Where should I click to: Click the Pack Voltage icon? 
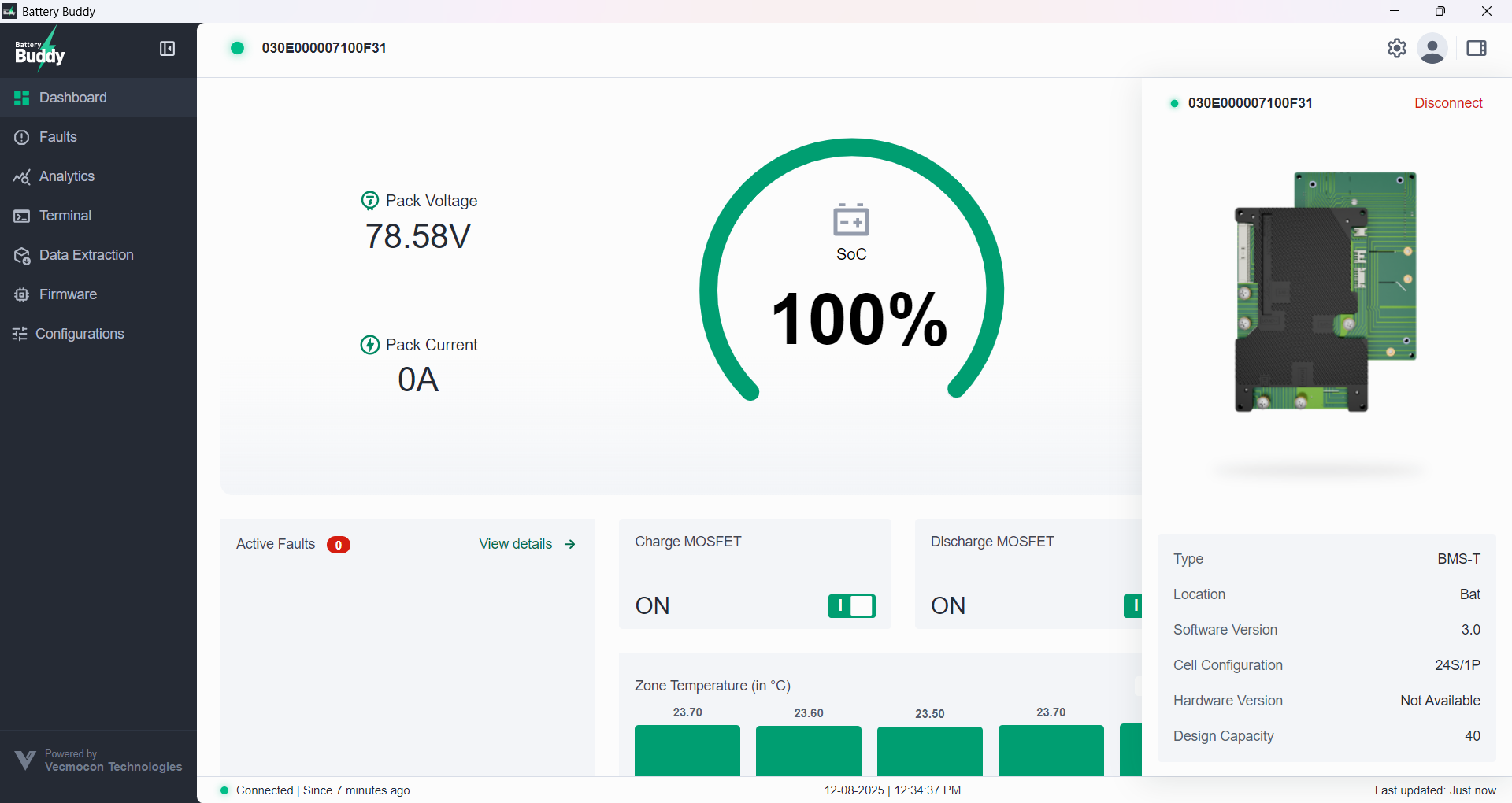point(369,201)
